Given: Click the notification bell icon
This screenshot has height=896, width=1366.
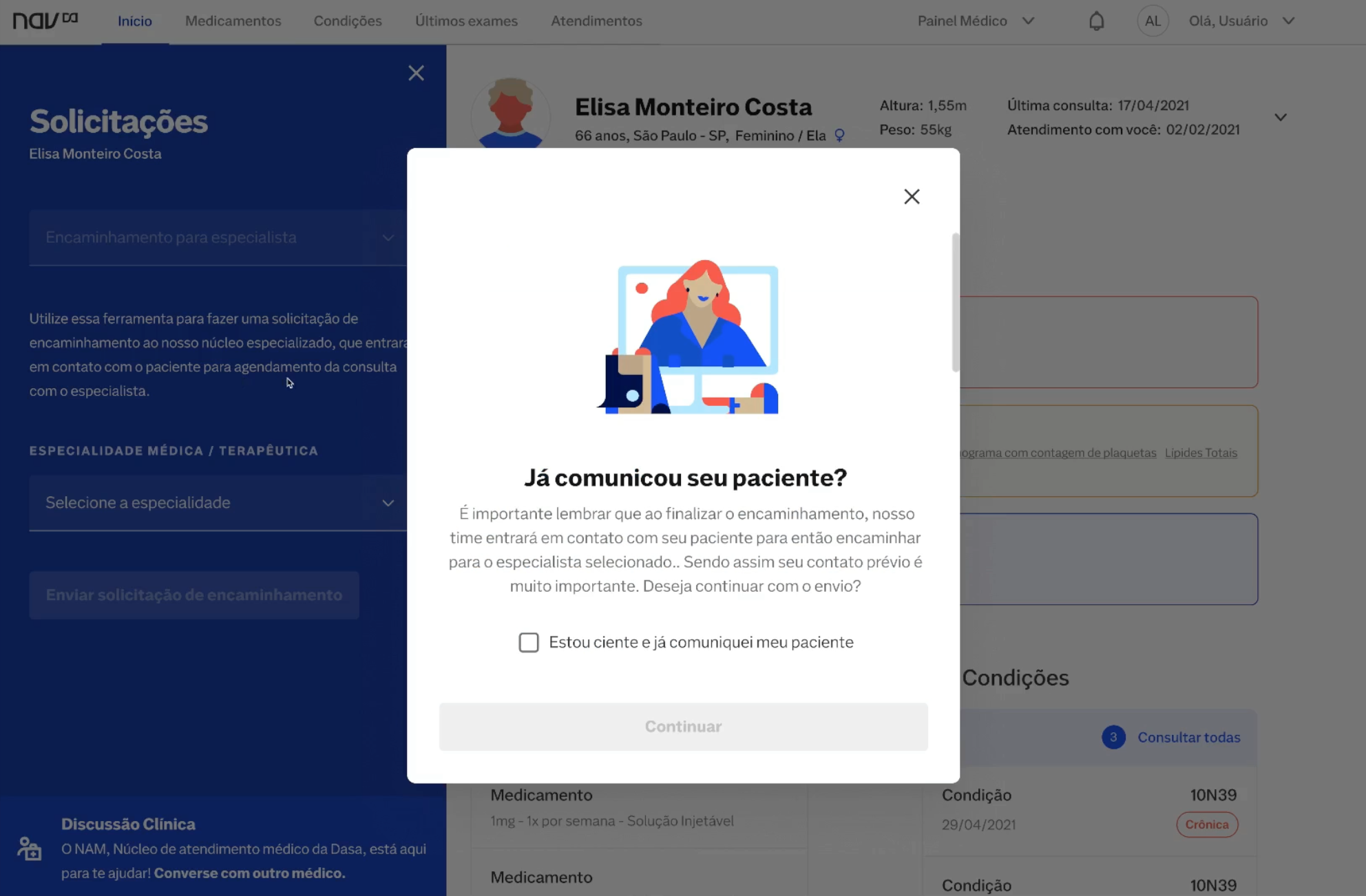Looking at the screenshot, I should pos(1096,21).
